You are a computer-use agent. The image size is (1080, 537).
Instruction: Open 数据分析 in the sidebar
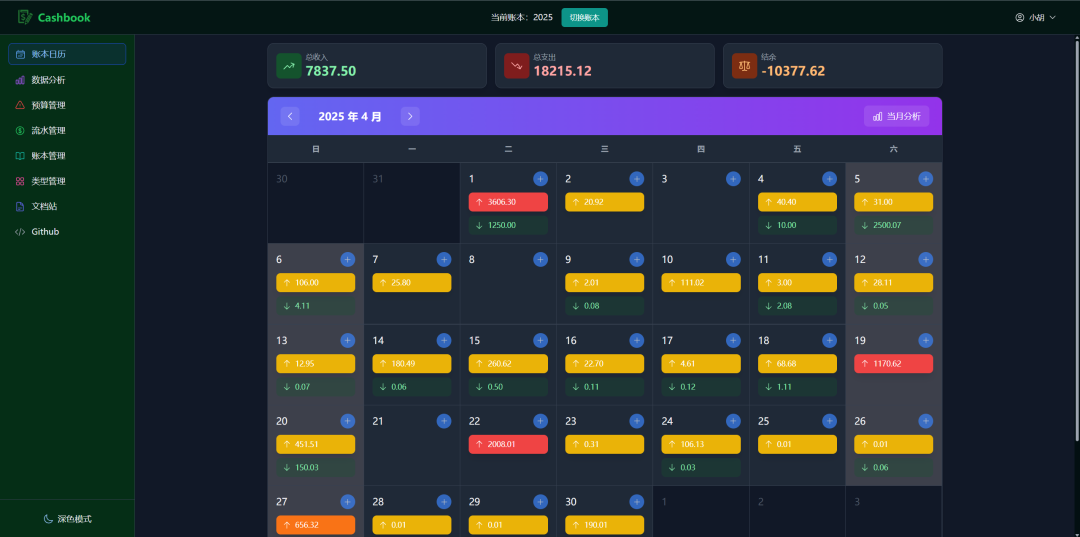pyautogui.click(x=47, y=80)
